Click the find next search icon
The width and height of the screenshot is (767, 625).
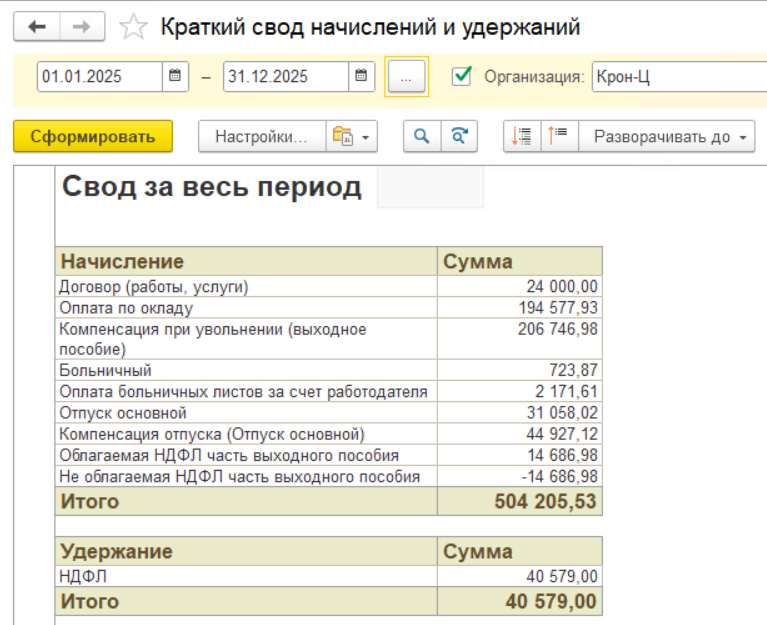459,136
